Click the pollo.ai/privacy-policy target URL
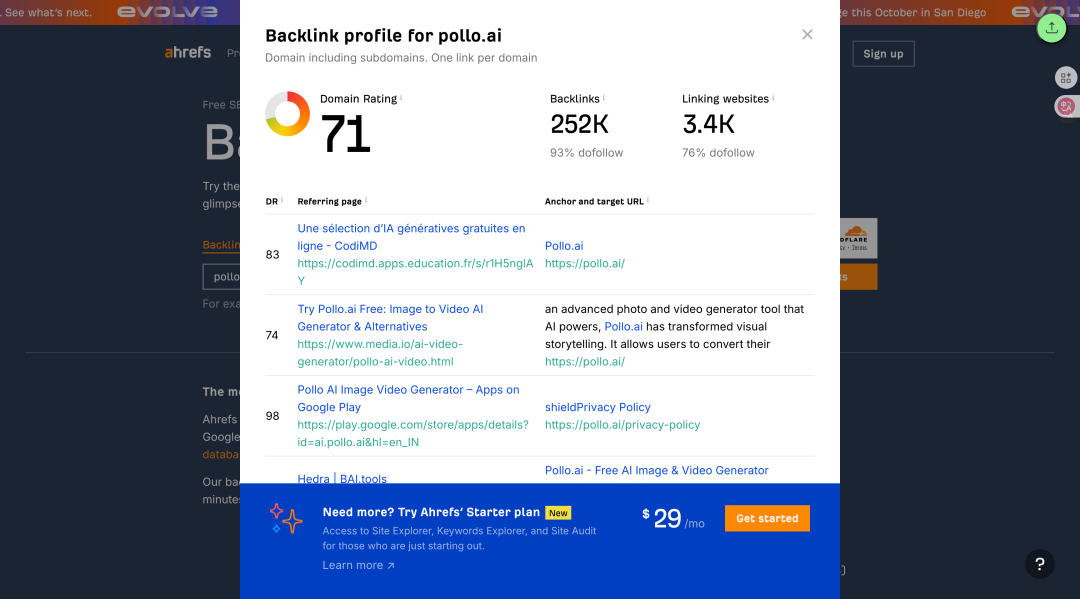The image size is (1080, 599). pyautogui.click(x=623, y=425)
